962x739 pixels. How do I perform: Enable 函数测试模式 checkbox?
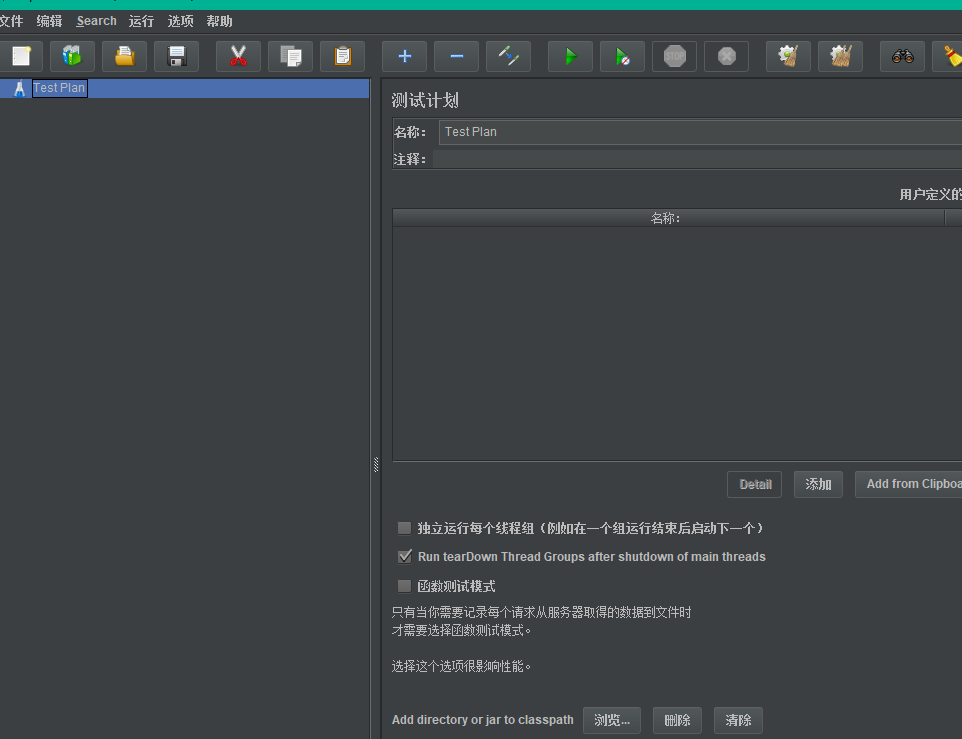pyautogui.click(x=404, y=586)
